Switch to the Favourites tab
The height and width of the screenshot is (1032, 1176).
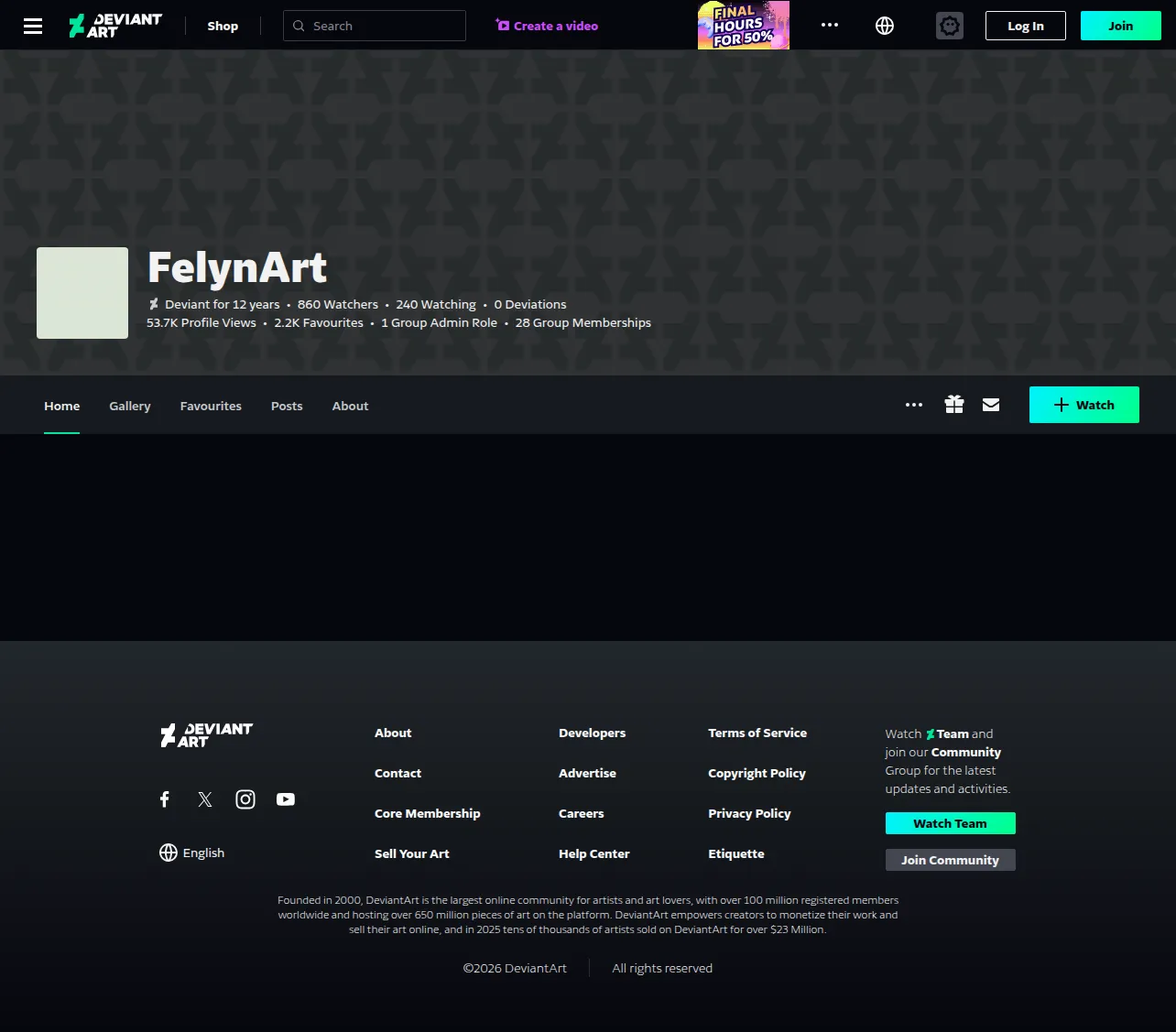click(x=211, y=406)
